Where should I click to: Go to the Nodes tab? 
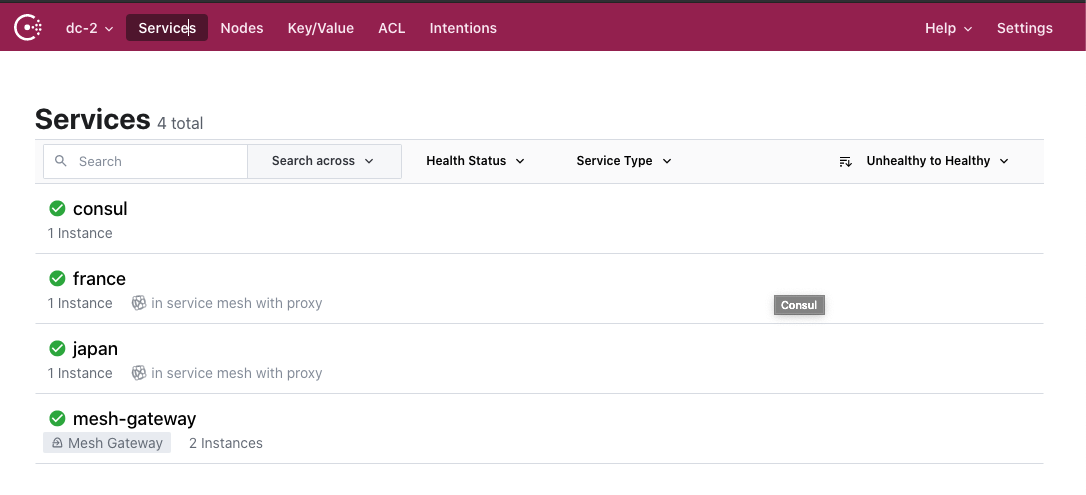coord(242,28)
